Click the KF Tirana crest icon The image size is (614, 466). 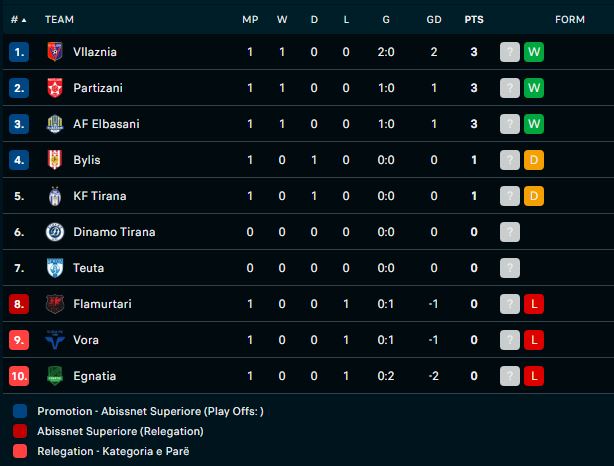tap(54, 196)
